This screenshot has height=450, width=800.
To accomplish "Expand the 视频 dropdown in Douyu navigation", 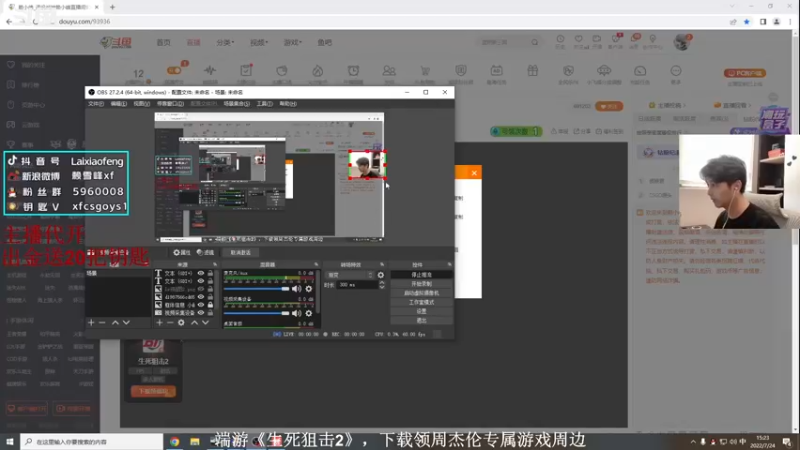I will [x=259, y=42].
